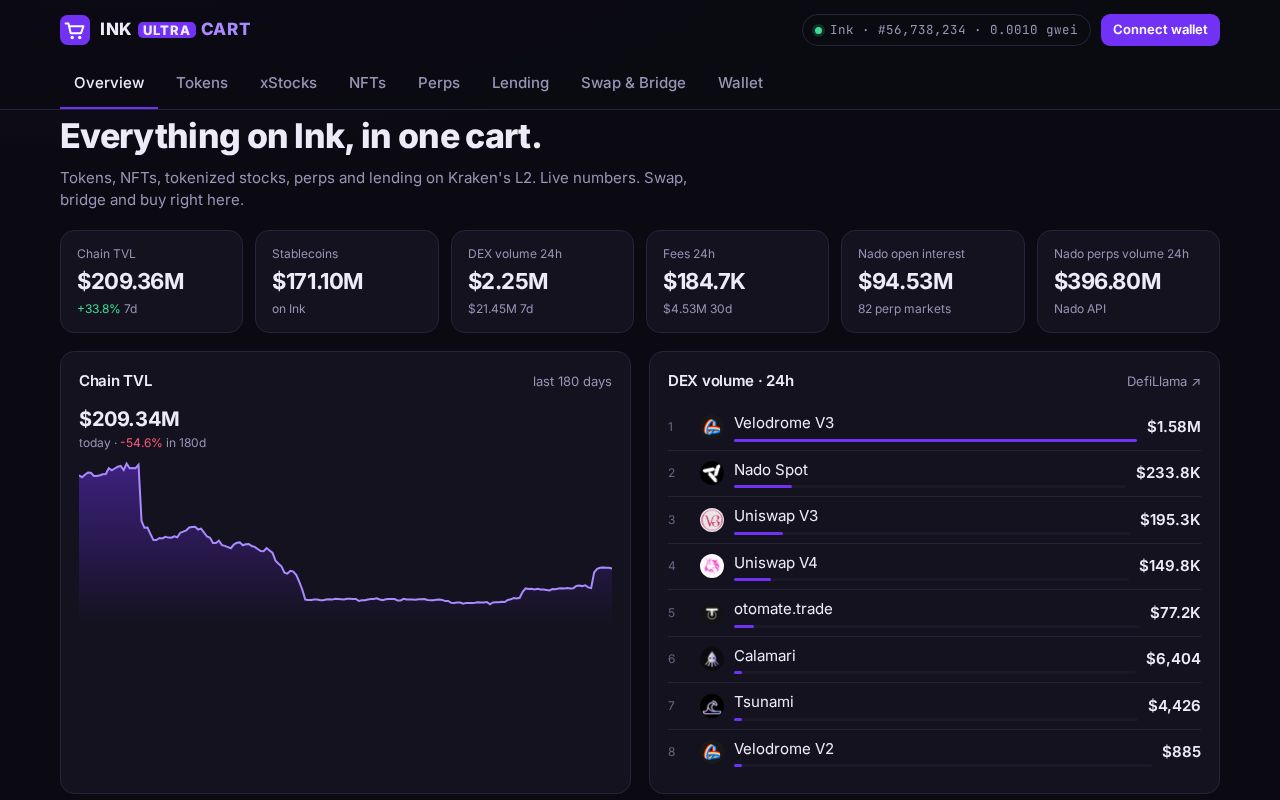Click the Ink block number status pill
The image size is (1280, 800).
tap(946, 30)
